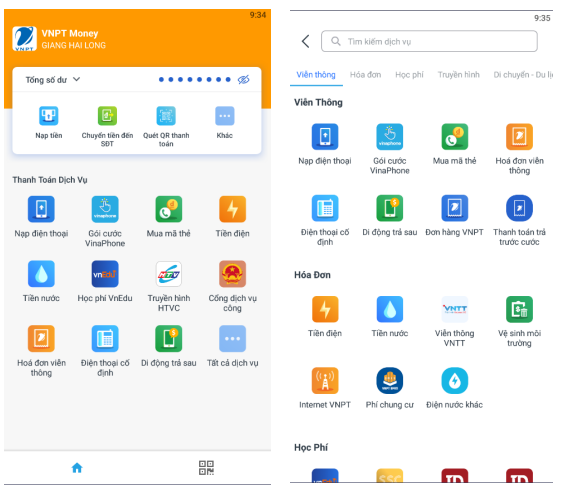Open QR code scanner in bottom bar
Viewport: 573px width, 489px height.
(206, 467)
